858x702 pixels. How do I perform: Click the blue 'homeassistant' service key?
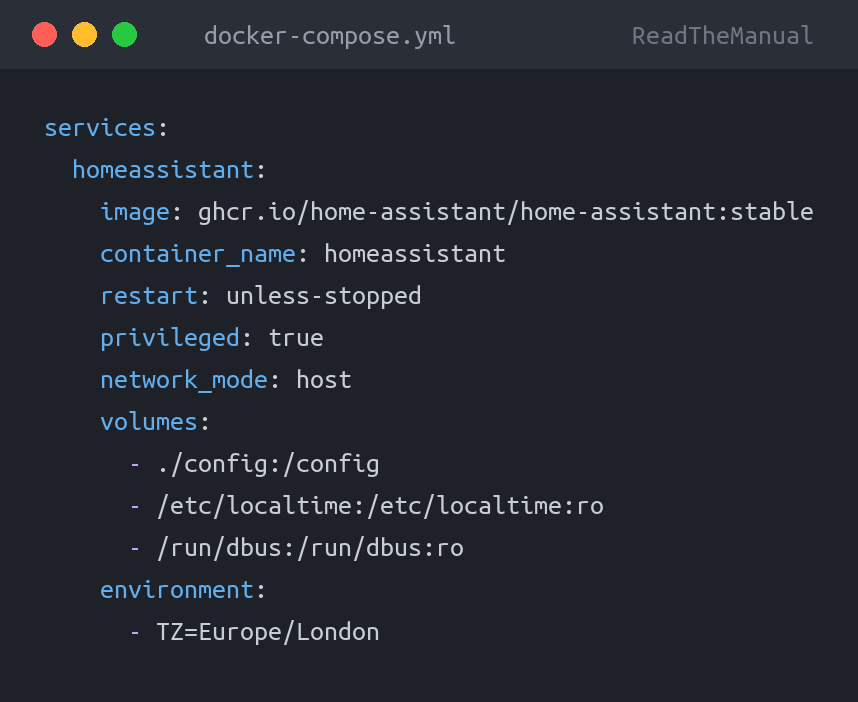[x=163, y=170]
